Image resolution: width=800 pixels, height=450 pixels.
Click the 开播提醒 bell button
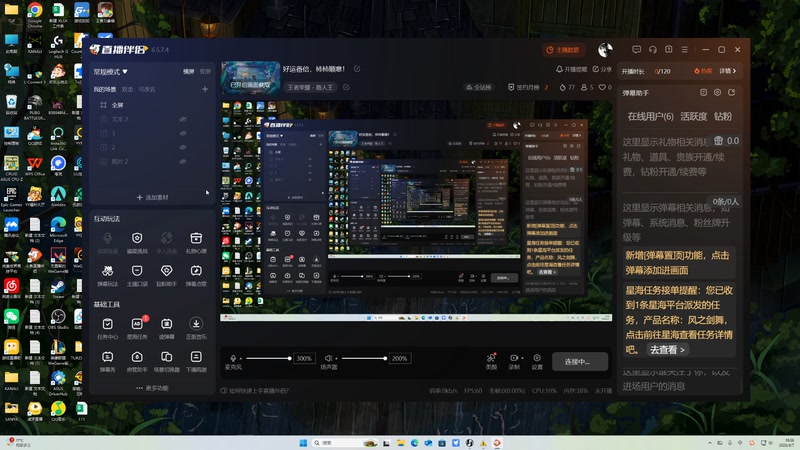coord(571,69)
